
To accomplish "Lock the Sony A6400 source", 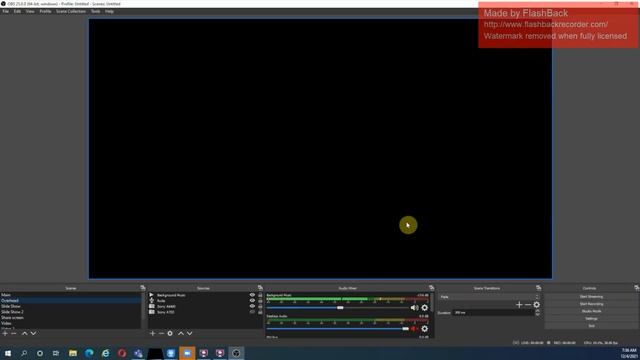I will pyautogui.click(x=260, y=306).
